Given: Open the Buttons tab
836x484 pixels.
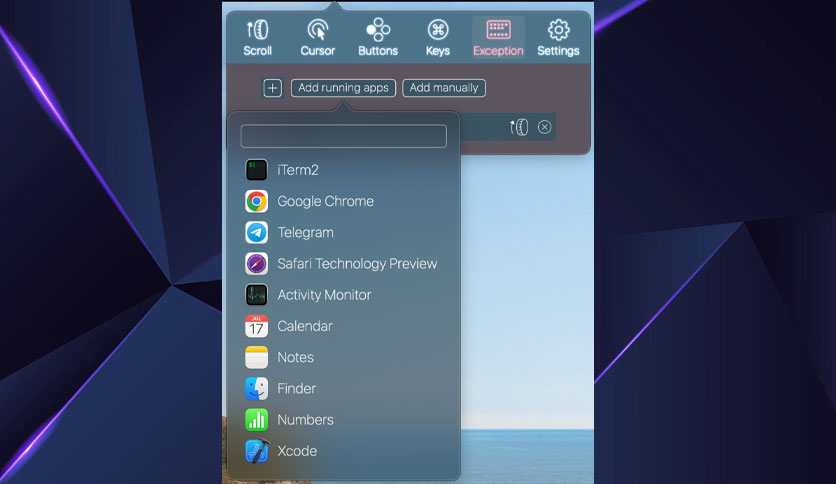Looking at the screenshot, I should pyautogui.click(x=378, y=38).
